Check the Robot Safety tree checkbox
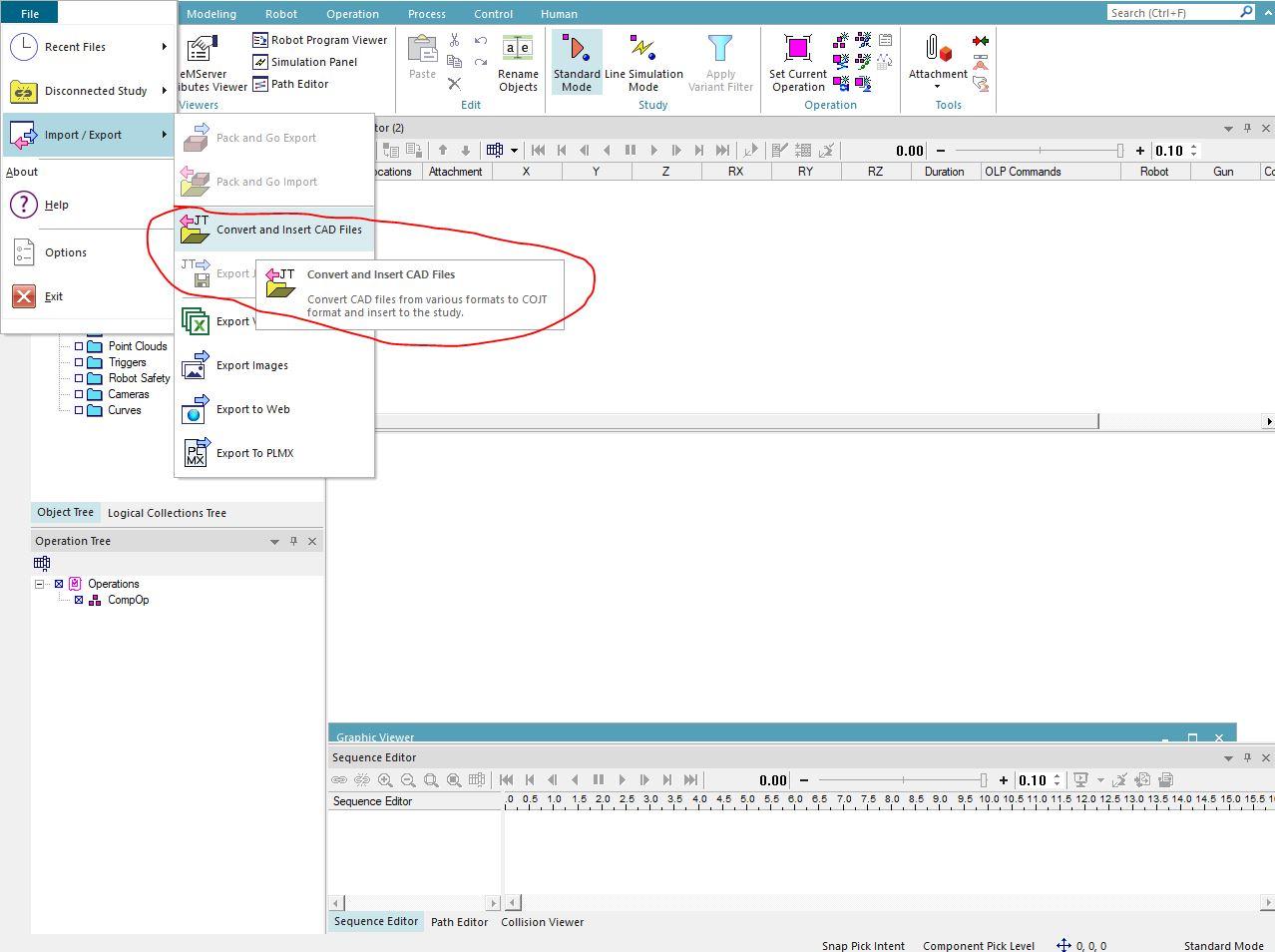Viewport: 1275px width, 952px height. (81, 378)
